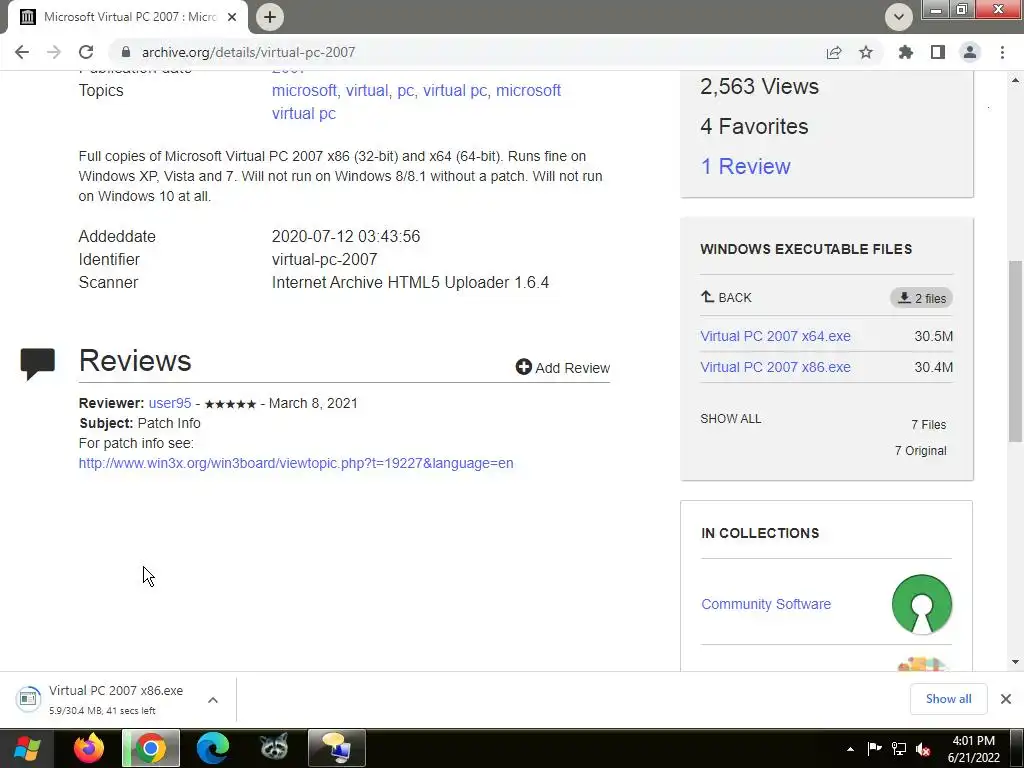Click the Virtual PC 2007 x86.exe download item

click(x=116, y=699)
